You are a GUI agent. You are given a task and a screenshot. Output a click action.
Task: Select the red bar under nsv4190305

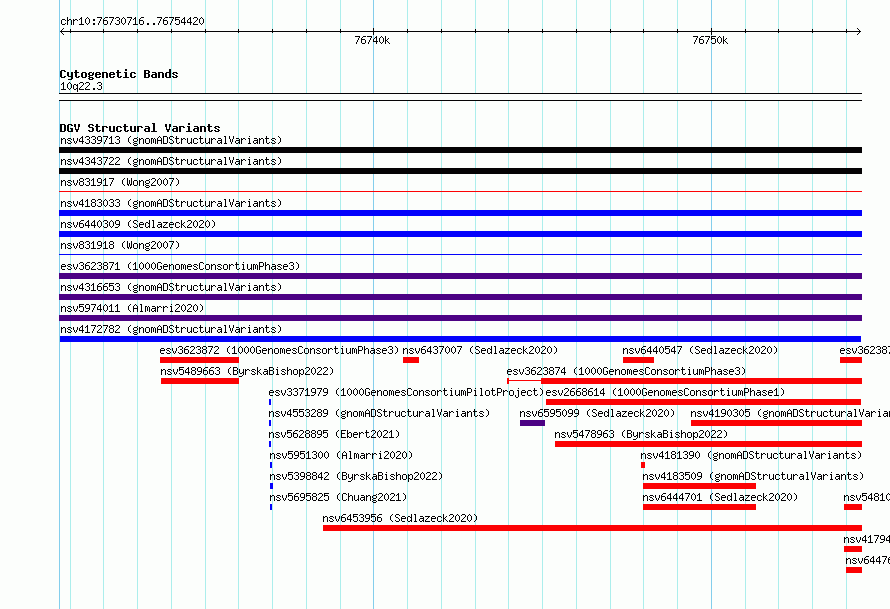pos(776,423)
